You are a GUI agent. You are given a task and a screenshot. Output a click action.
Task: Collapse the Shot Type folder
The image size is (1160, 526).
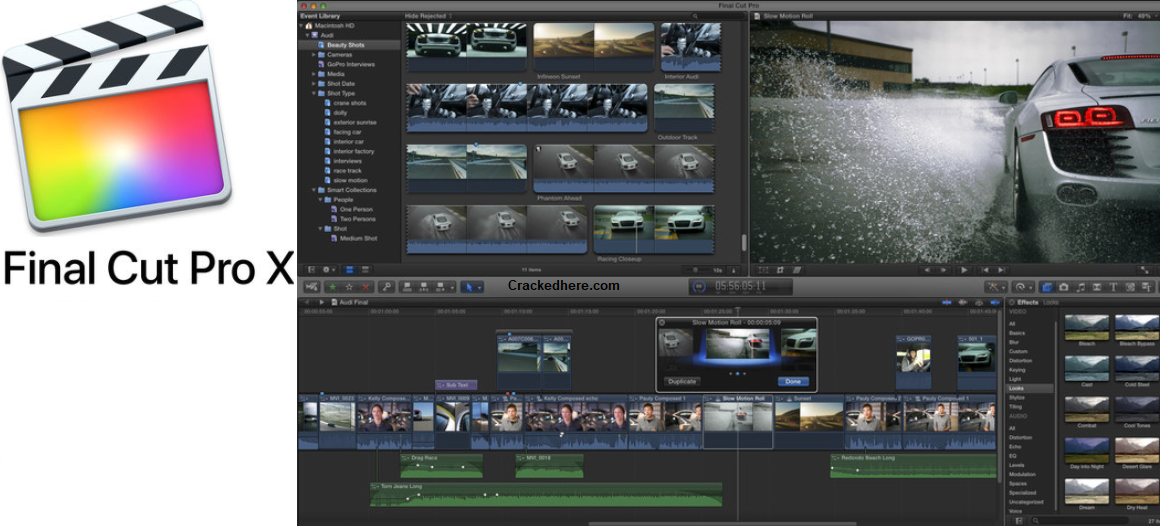(314, 93)
